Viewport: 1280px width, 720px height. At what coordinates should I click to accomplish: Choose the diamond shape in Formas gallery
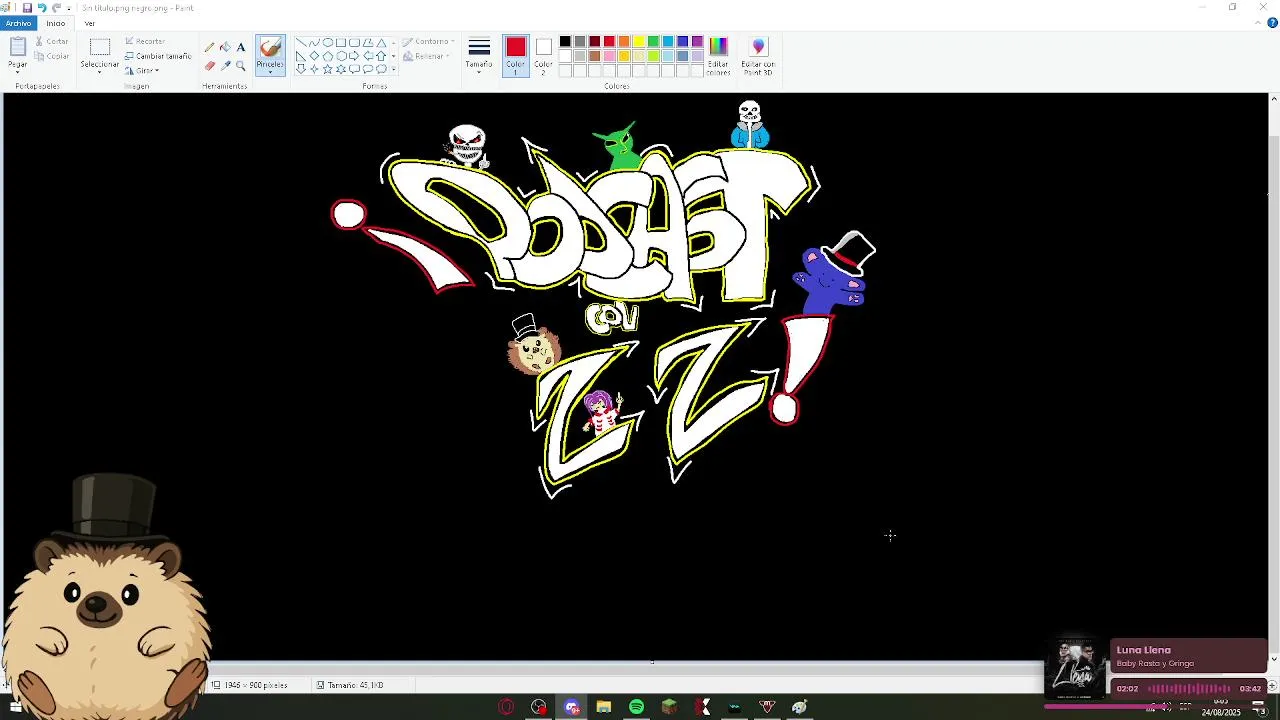click(x=314, y=56)
